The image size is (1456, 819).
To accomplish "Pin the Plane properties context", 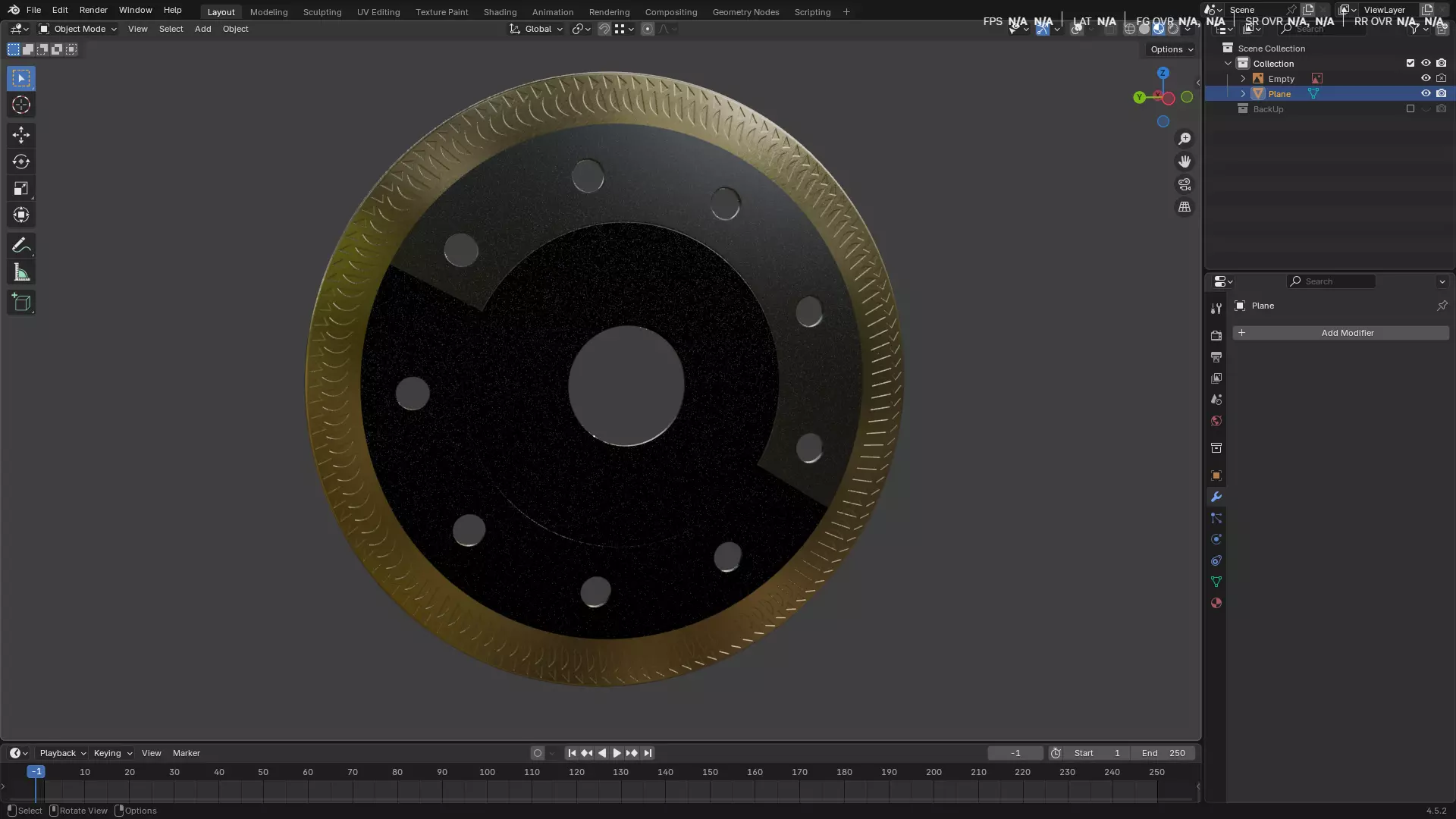I will tap(1442, 306).
